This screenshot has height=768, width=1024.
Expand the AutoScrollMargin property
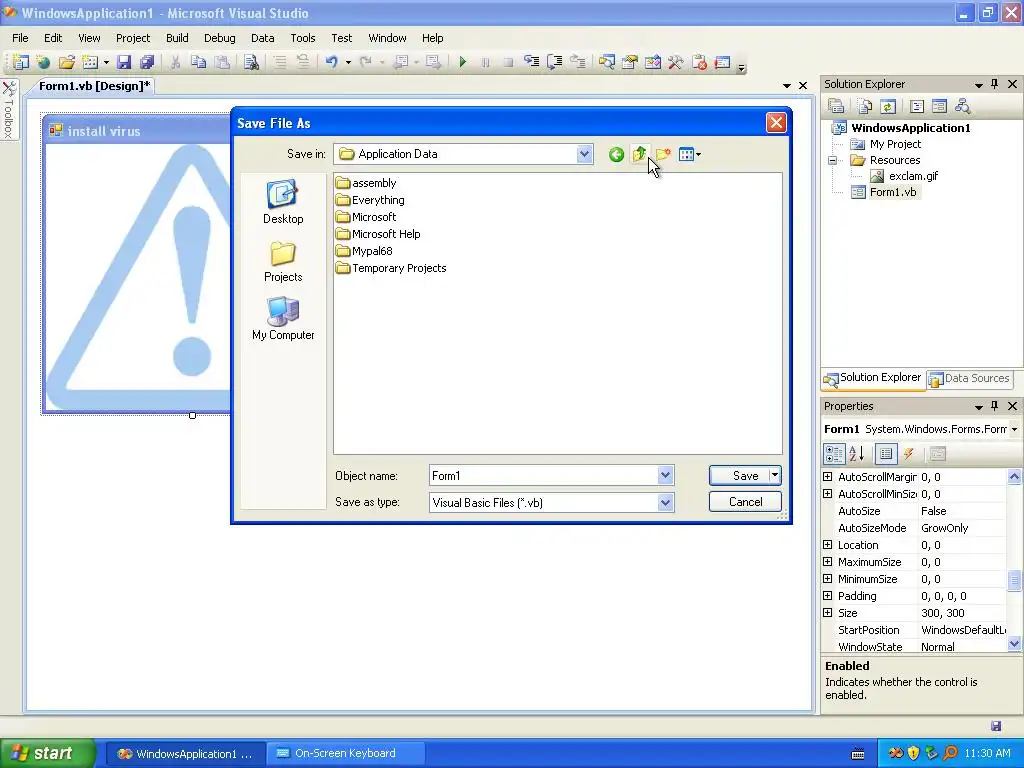[827, 477]
